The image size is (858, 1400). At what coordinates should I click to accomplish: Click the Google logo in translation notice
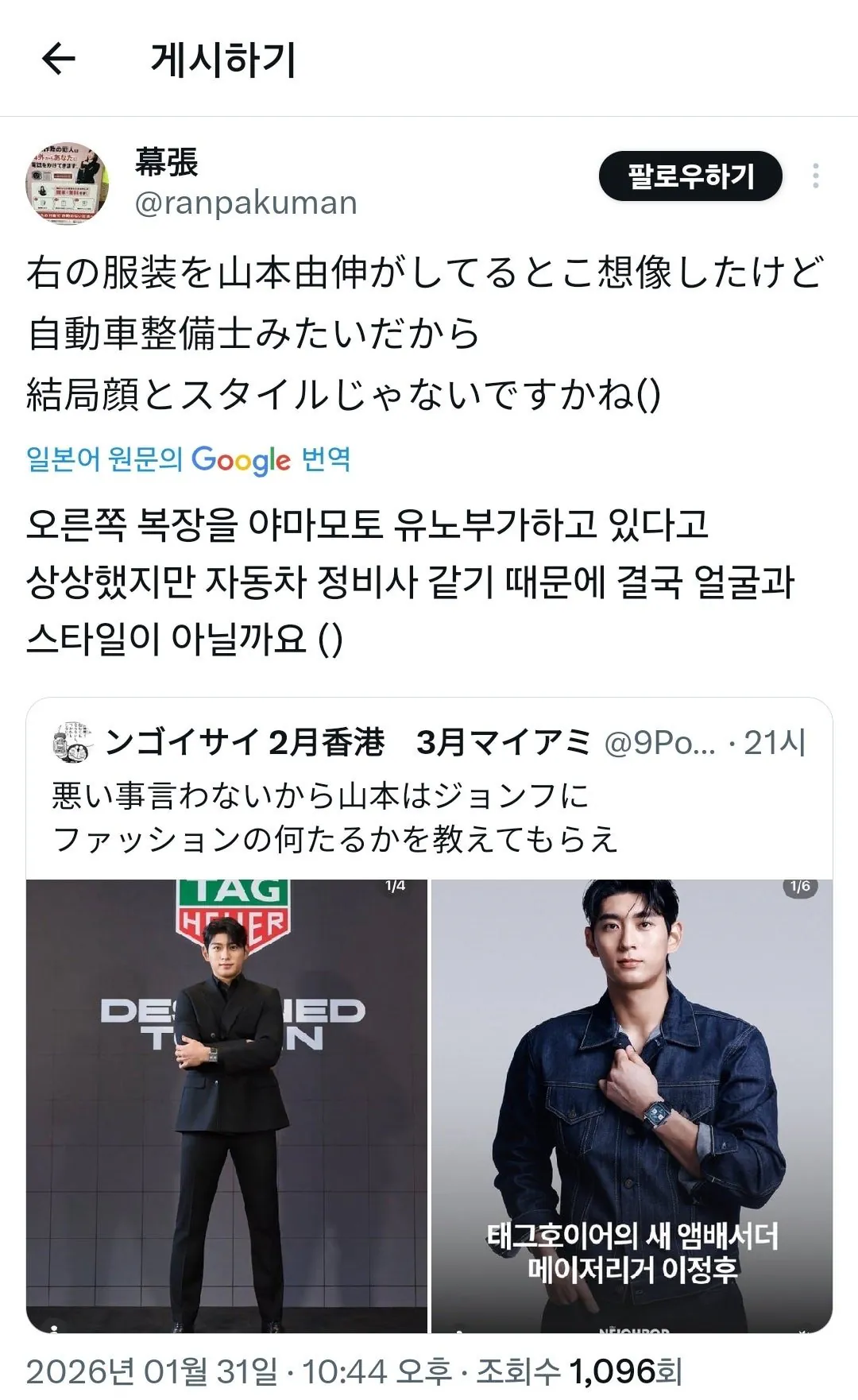[x=241, y=460]
